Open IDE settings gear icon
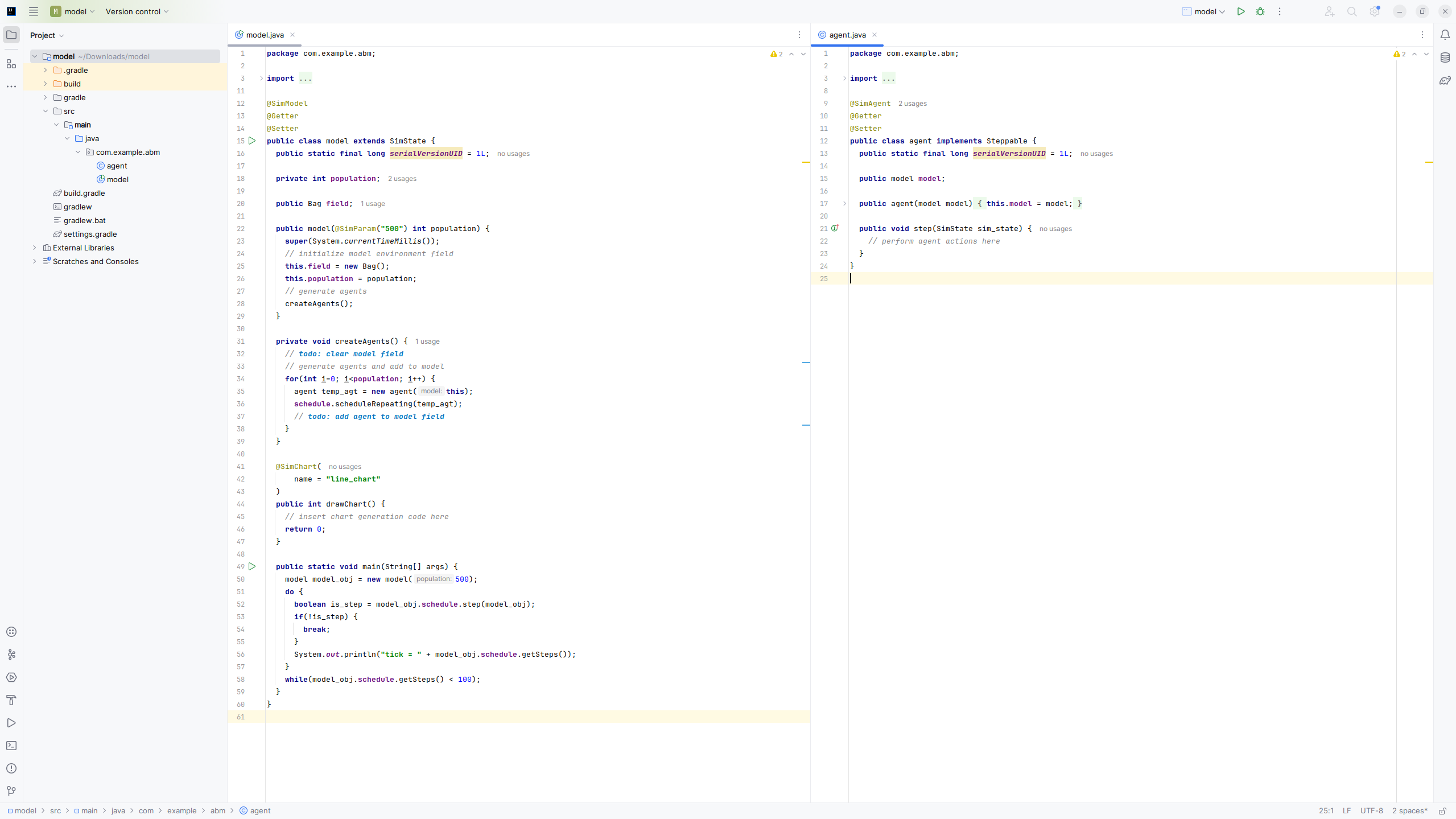Image resolution: width=1456 pixels, height=819 pixels. (1375, 11)
